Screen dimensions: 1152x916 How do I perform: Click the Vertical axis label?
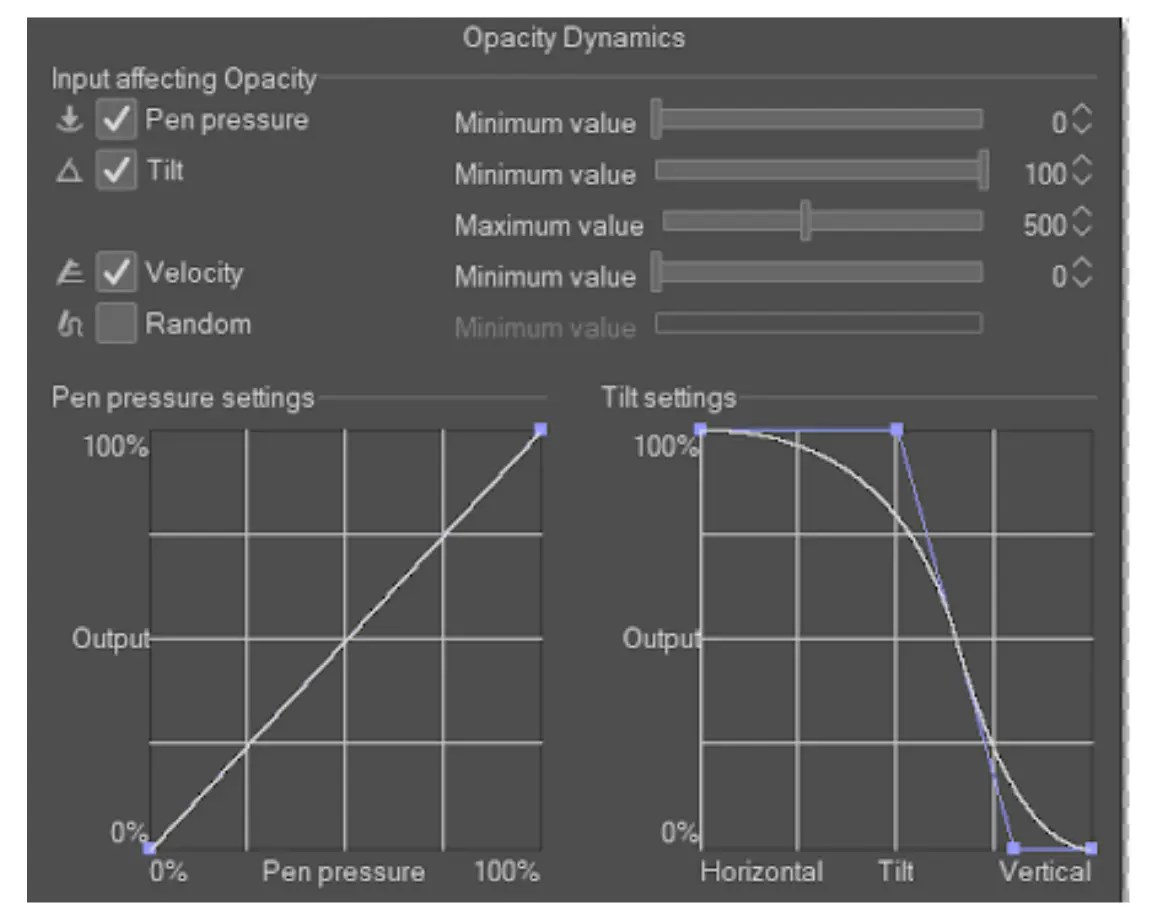point(1045,871)
